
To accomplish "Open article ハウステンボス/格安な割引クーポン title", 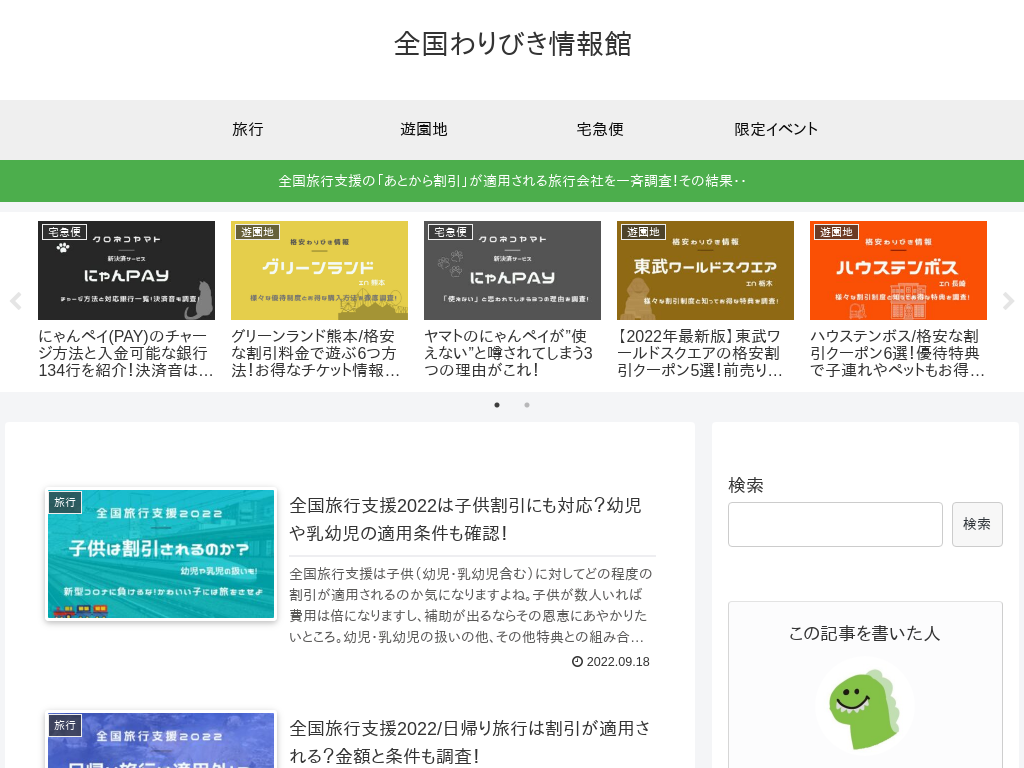I will point(898,353).
